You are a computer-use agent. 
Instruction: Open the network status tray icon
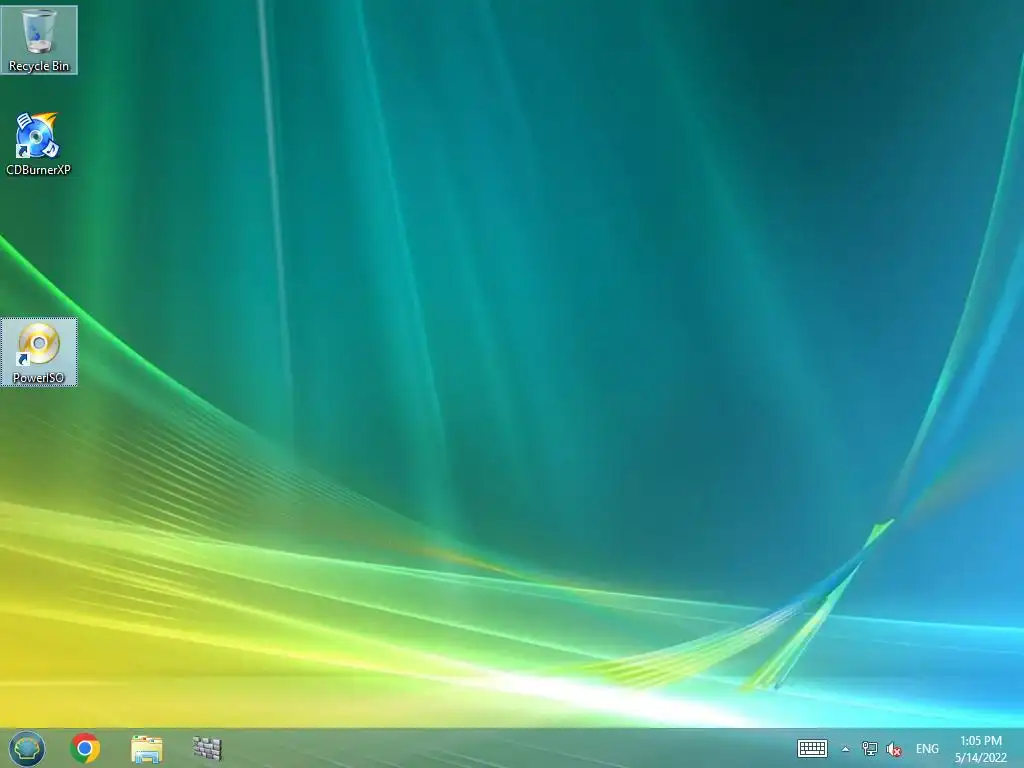pyautogui.click(x=869, y=748)
